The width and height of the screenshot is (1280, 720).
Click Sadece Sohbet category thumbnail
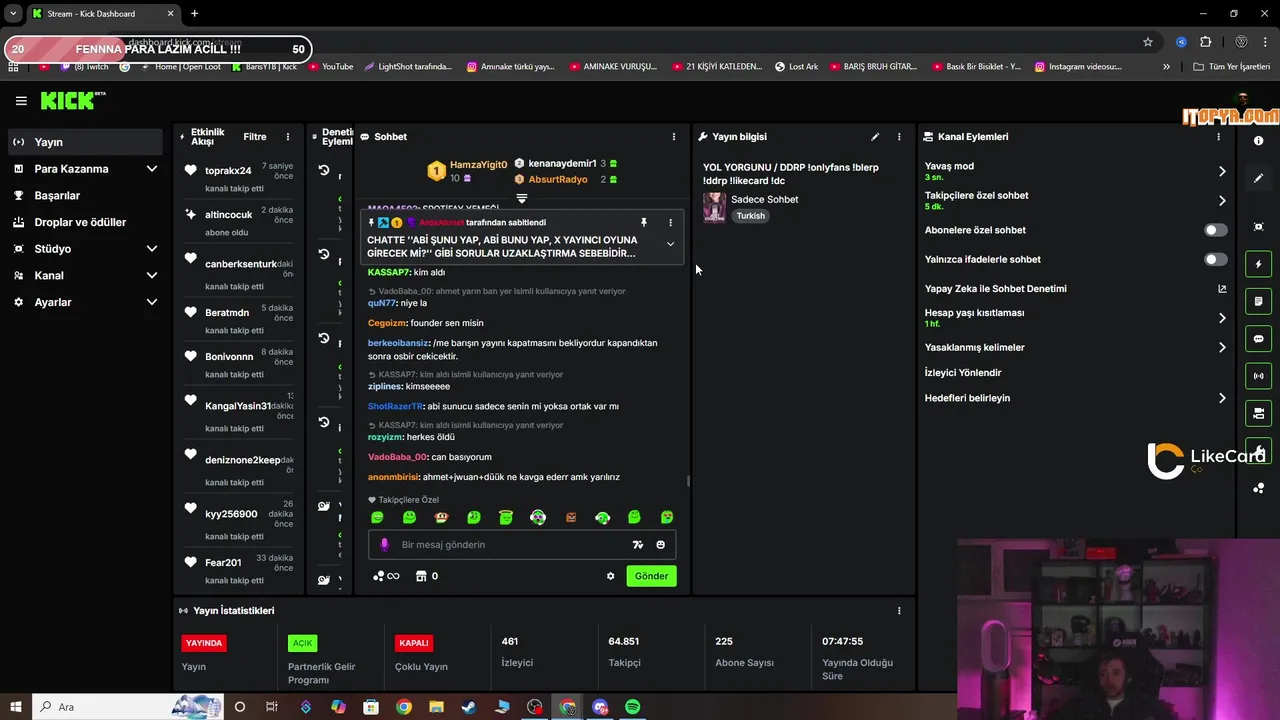pyautogui.click(x=714, y=207)
